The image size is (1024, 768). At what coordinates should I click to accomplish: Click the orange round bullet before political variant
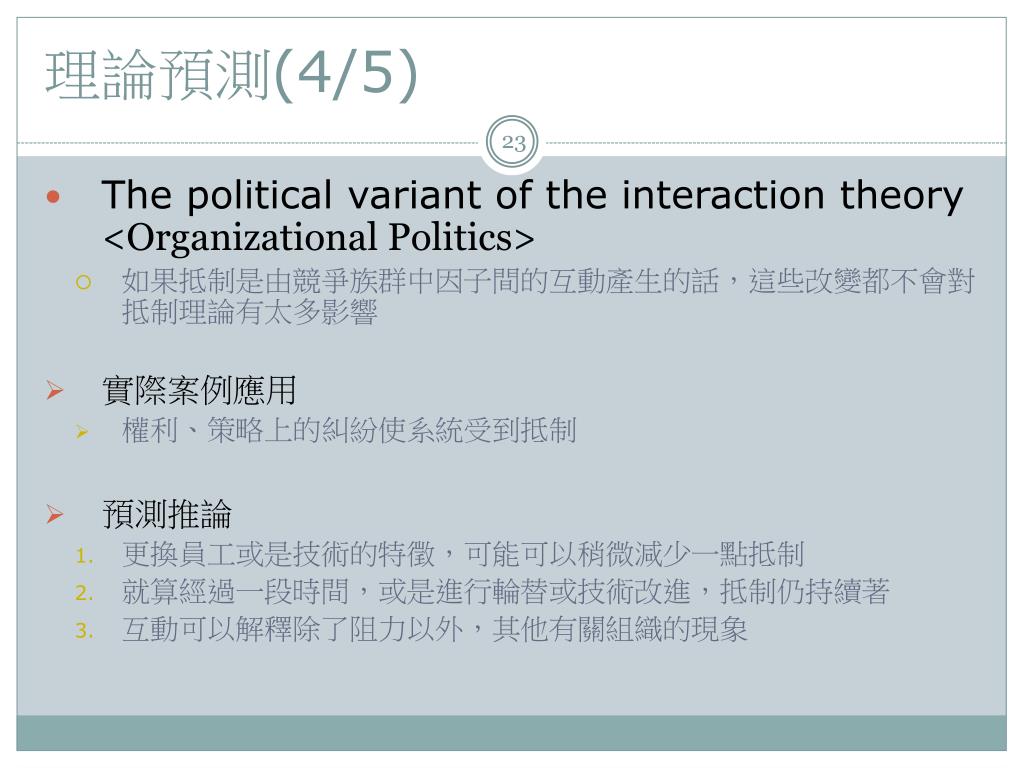click(54, 196)
